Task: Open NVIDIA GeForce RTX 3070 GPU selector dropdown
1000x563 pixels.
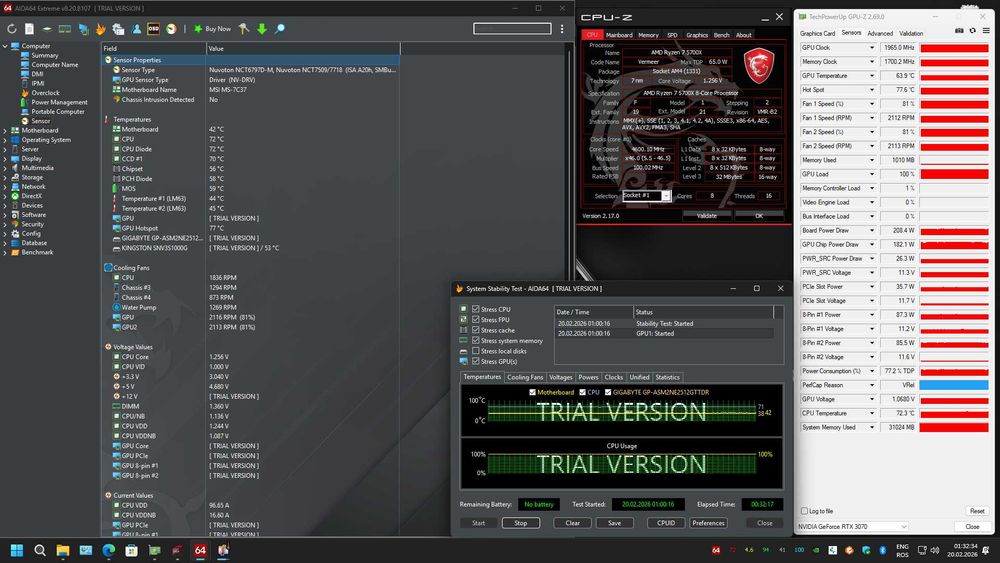Action: pyautogui.click(x=852, y=527)
